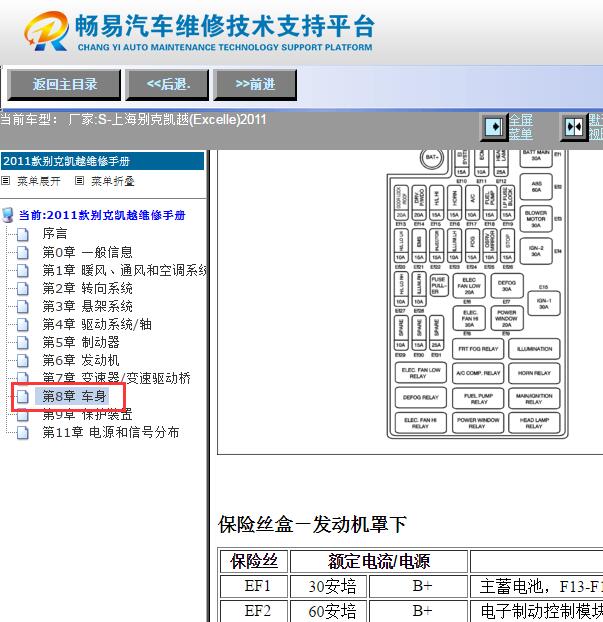Click the full-screen menu icon

(x=494, y=127)
